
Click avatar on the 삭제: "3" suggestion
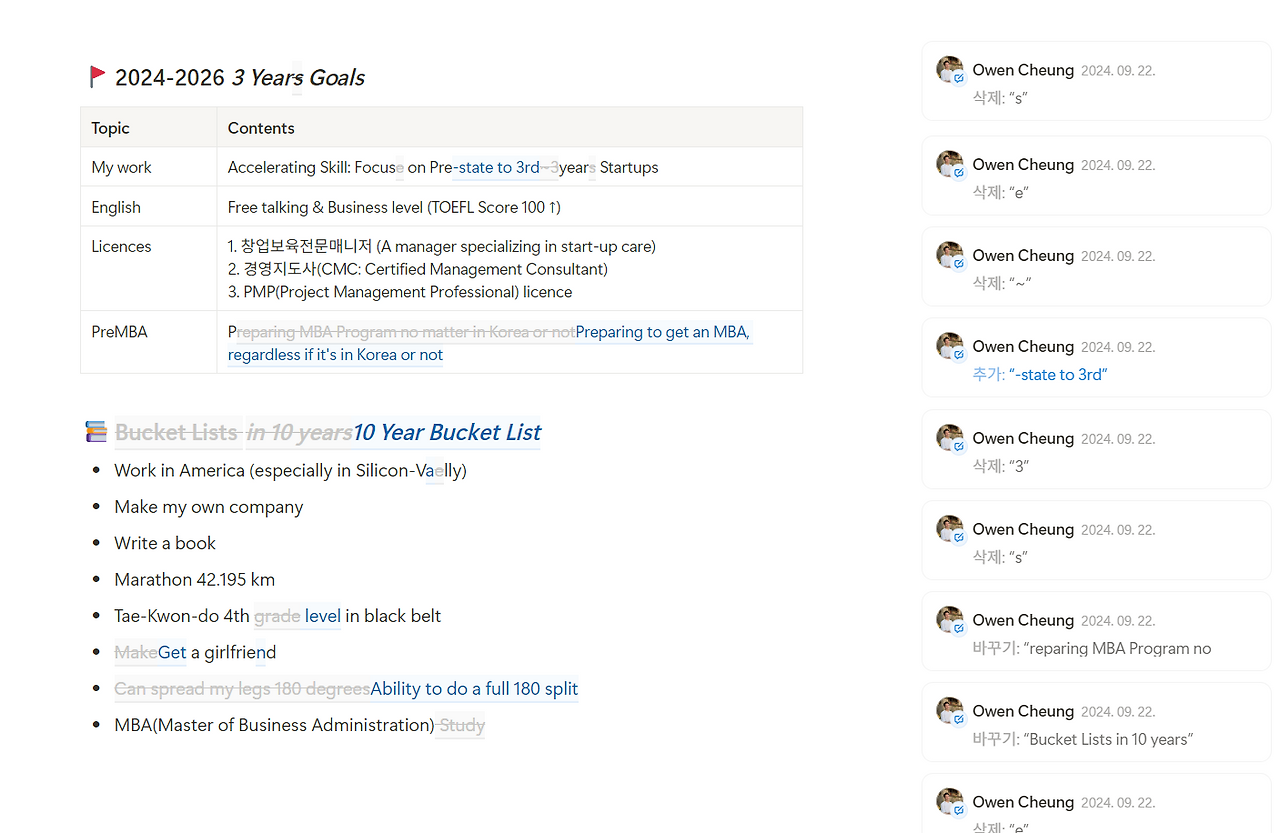(949, 438)
